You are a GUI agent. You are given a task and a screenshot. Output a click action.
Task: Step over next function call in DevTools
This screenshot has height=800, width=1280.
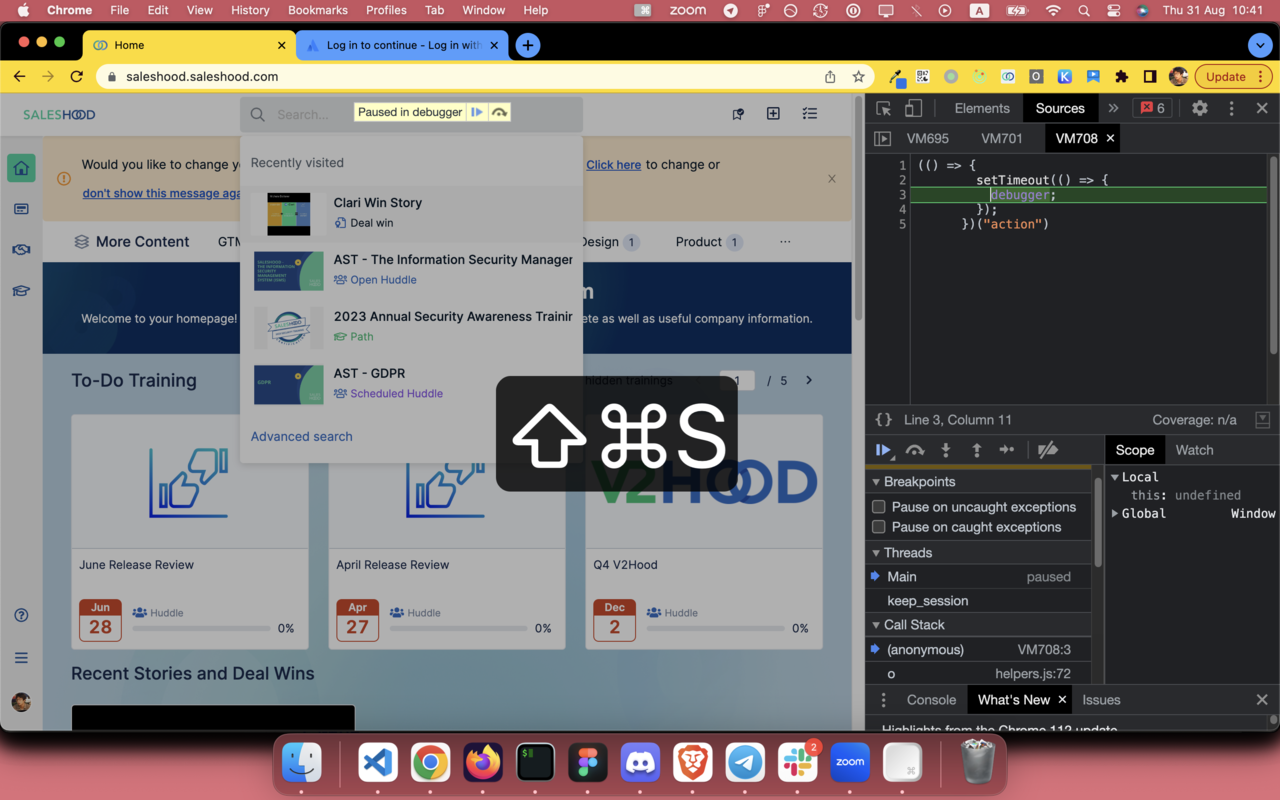(x=914, y=450)
